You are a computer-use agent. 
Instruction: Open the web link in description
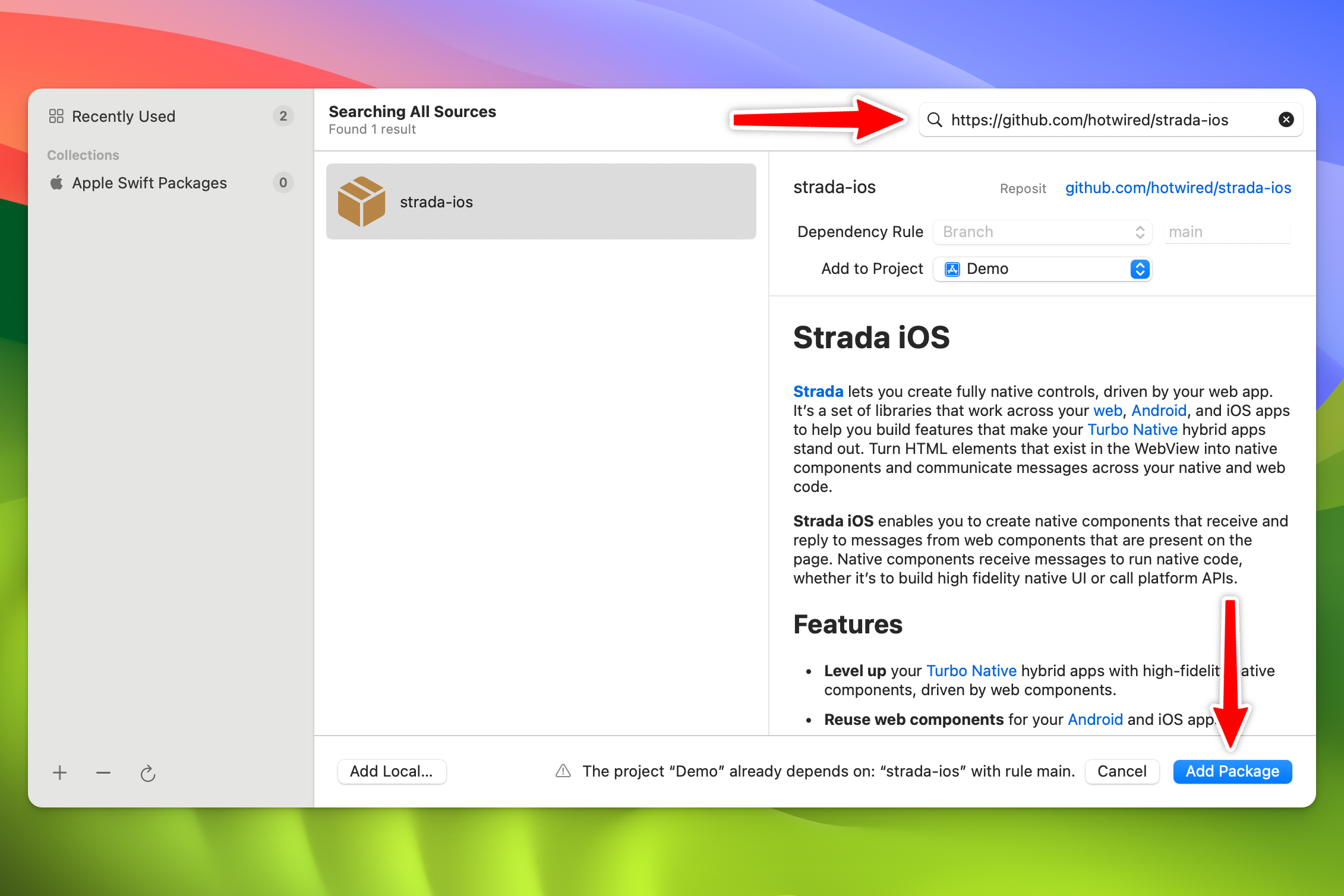[1108, 411]
